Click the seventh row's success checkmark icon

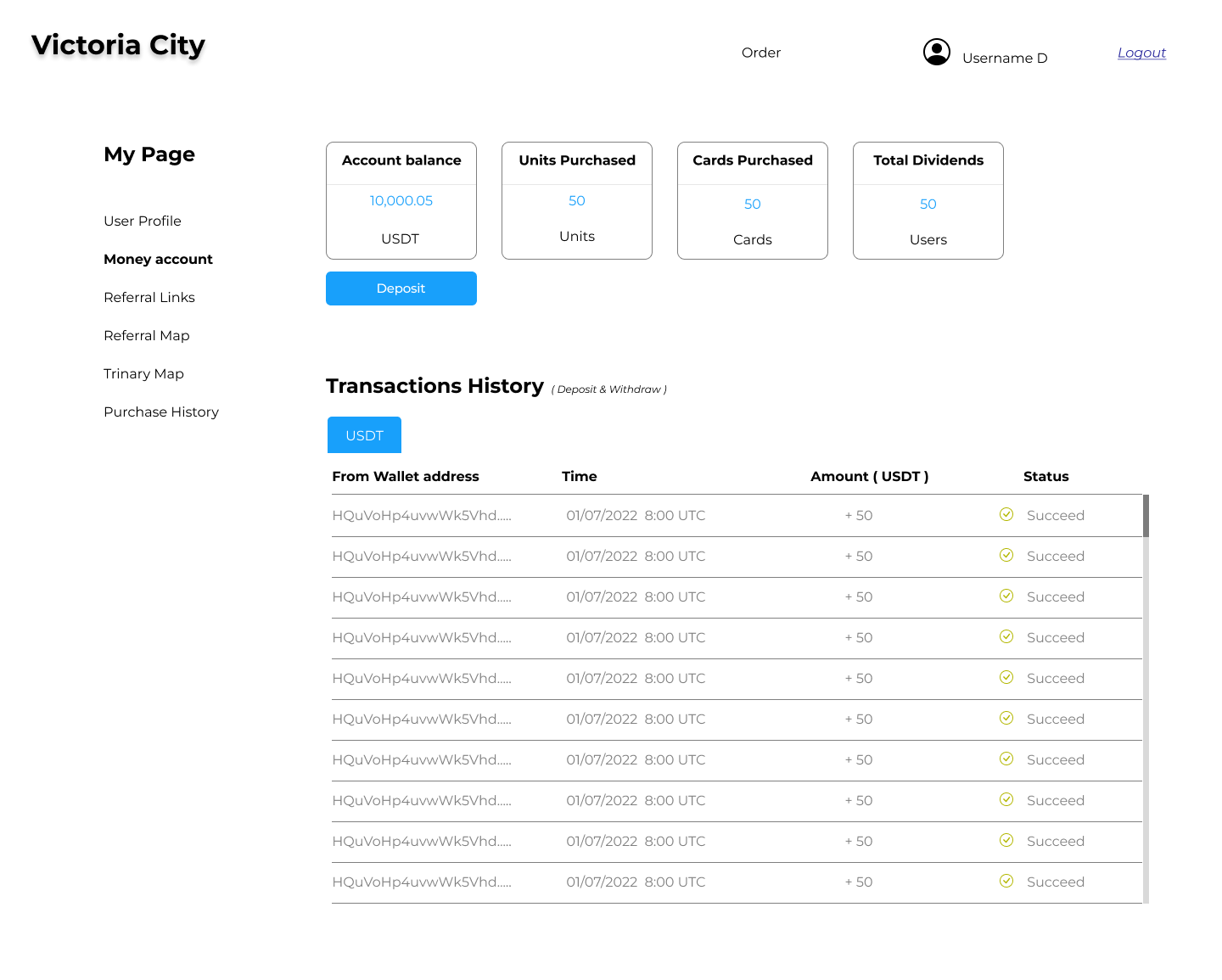click(1006, 759)
